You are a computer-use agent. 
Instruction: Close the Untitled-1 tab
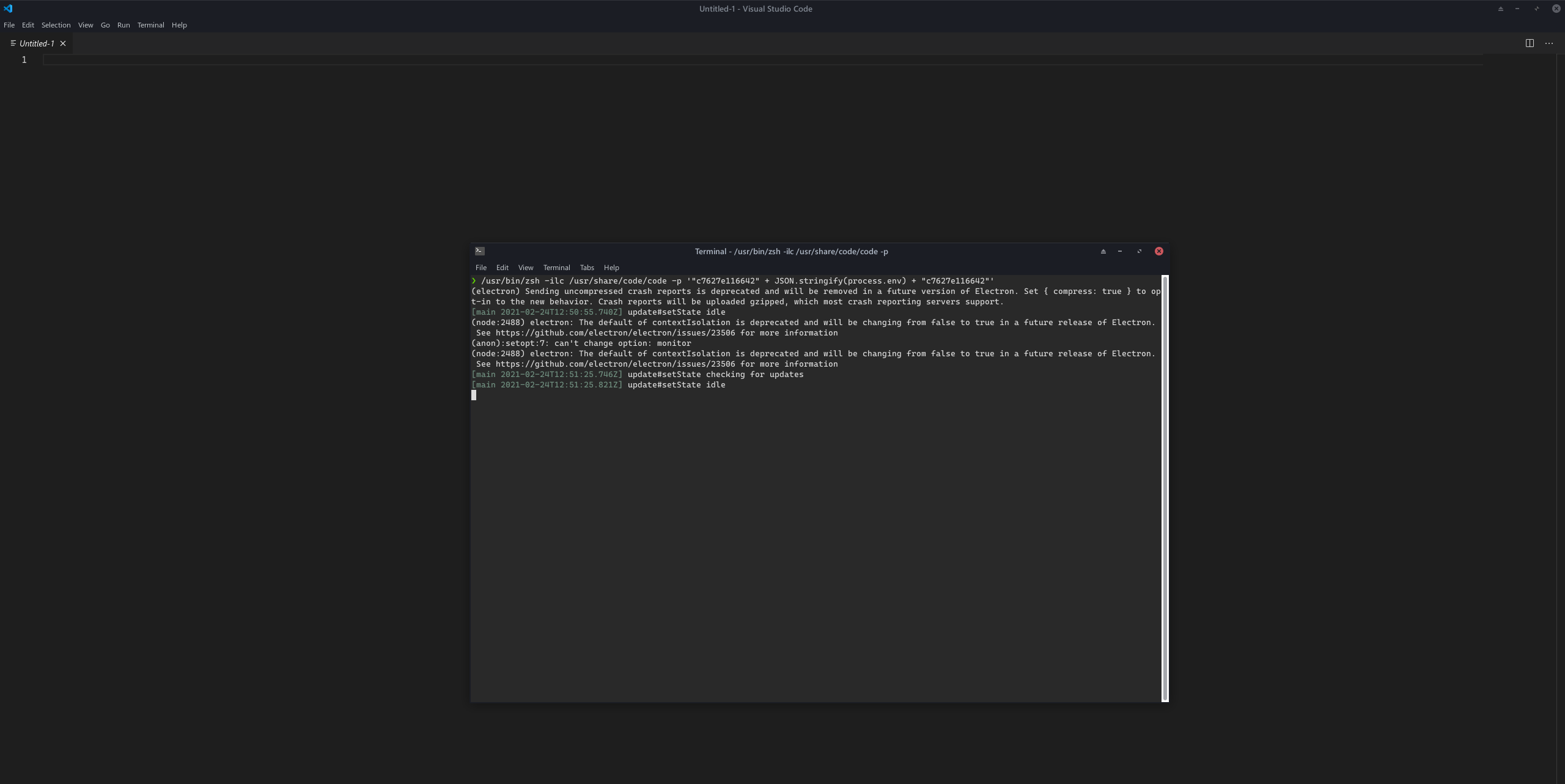tap(63, 43)
